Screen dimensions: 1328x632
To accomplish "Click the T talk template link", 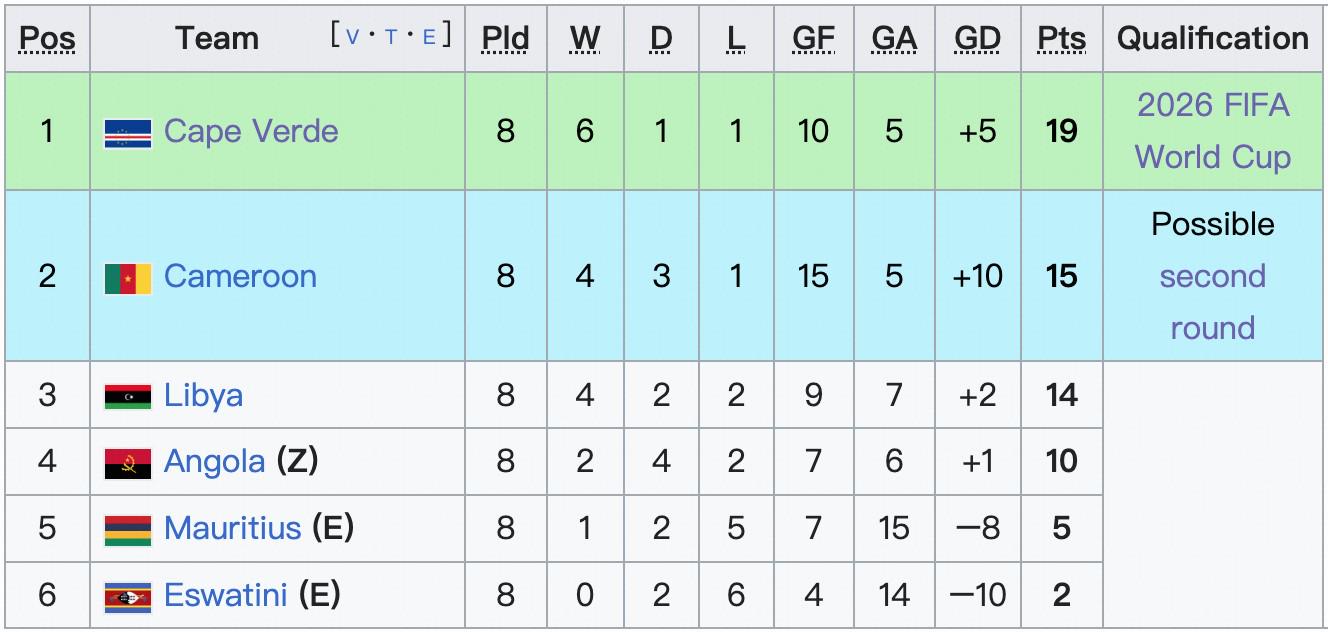I will click(390, 37).
